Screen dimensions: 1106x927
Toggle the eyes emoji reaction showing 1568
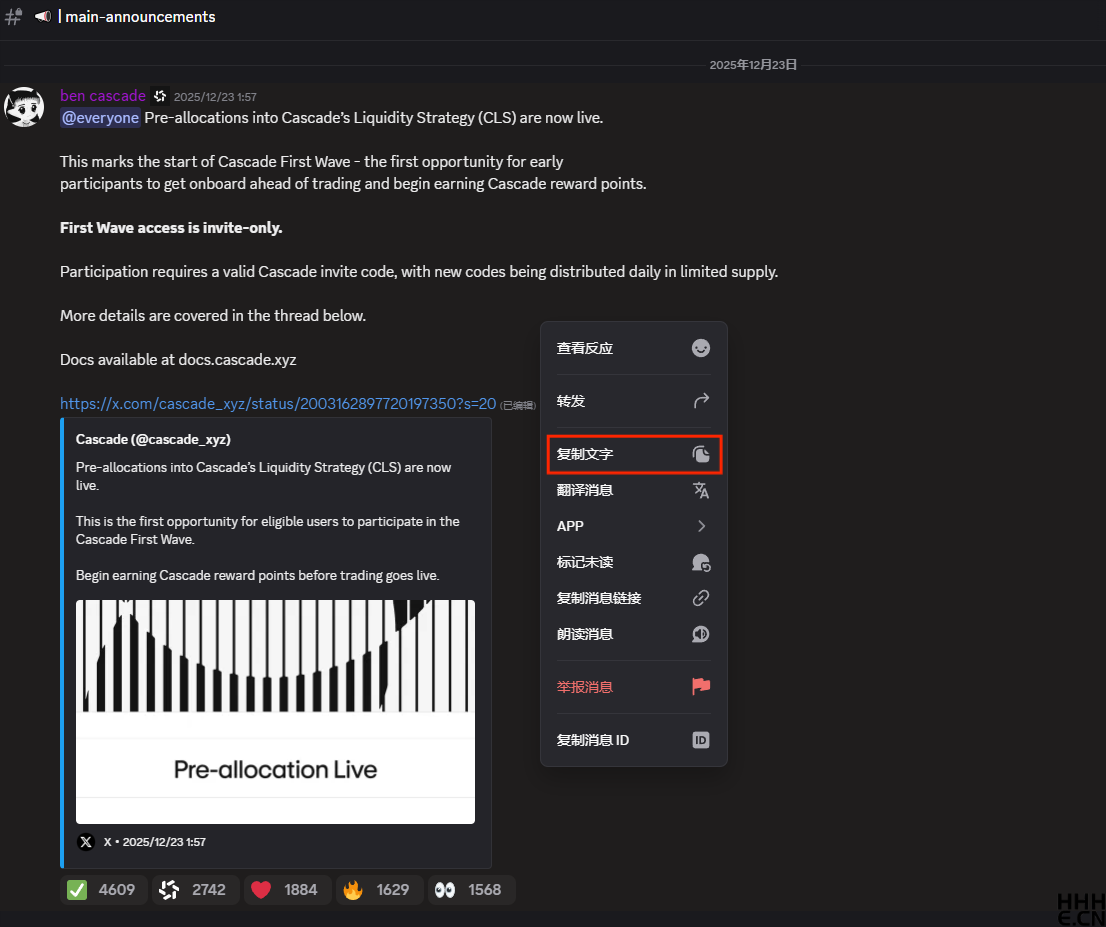(470, 889)
